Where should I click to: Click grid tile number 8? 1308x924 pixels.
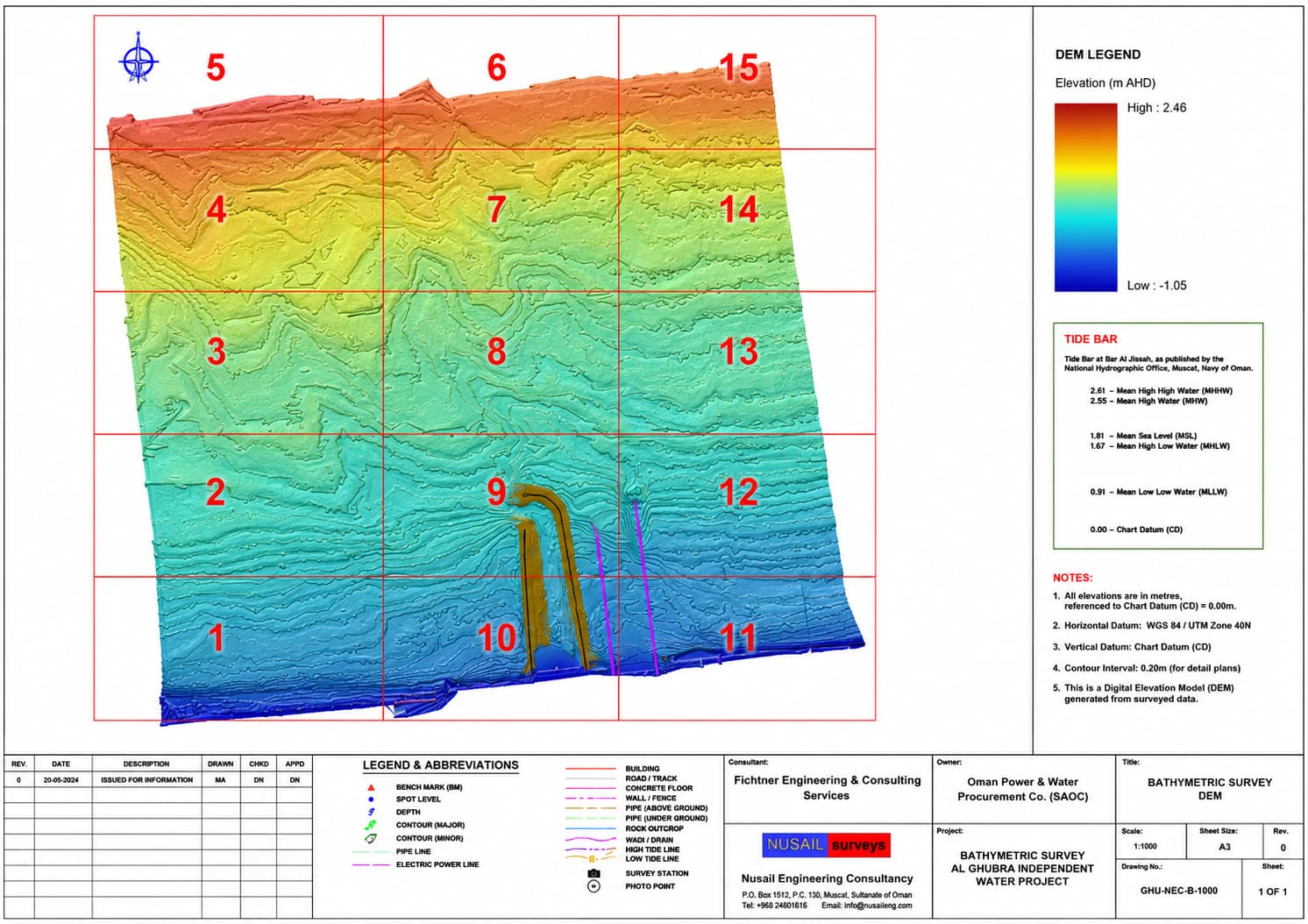[496, 352]
